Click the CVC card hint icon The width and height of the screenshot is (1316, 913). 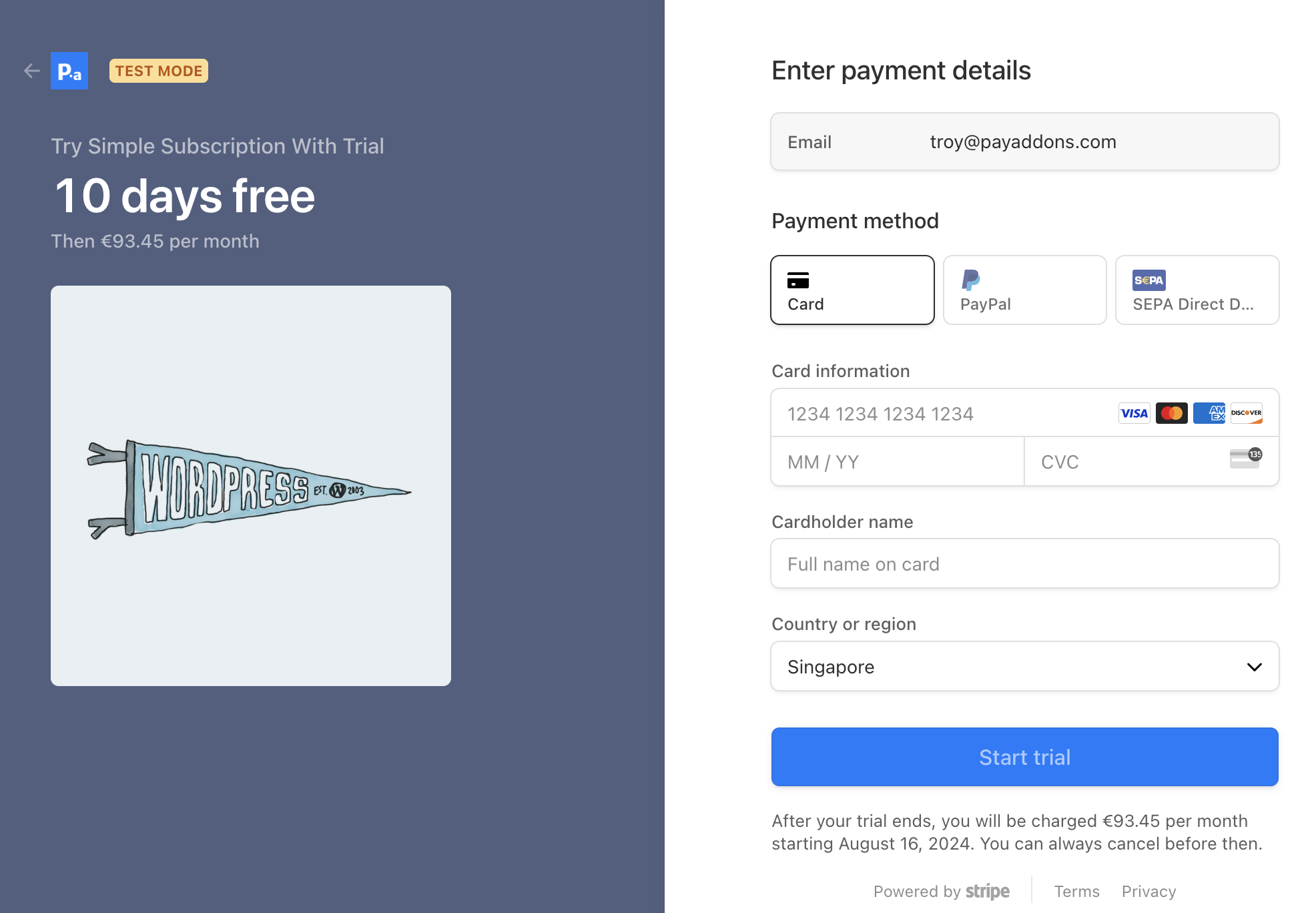coord(1245,459)
